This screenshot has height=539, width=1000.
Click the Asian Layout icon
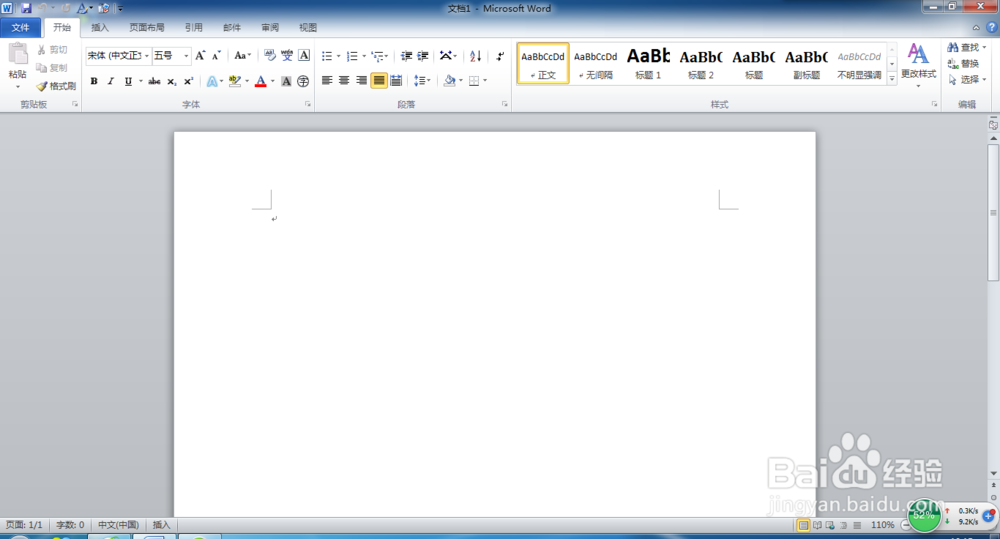[446, 56]
